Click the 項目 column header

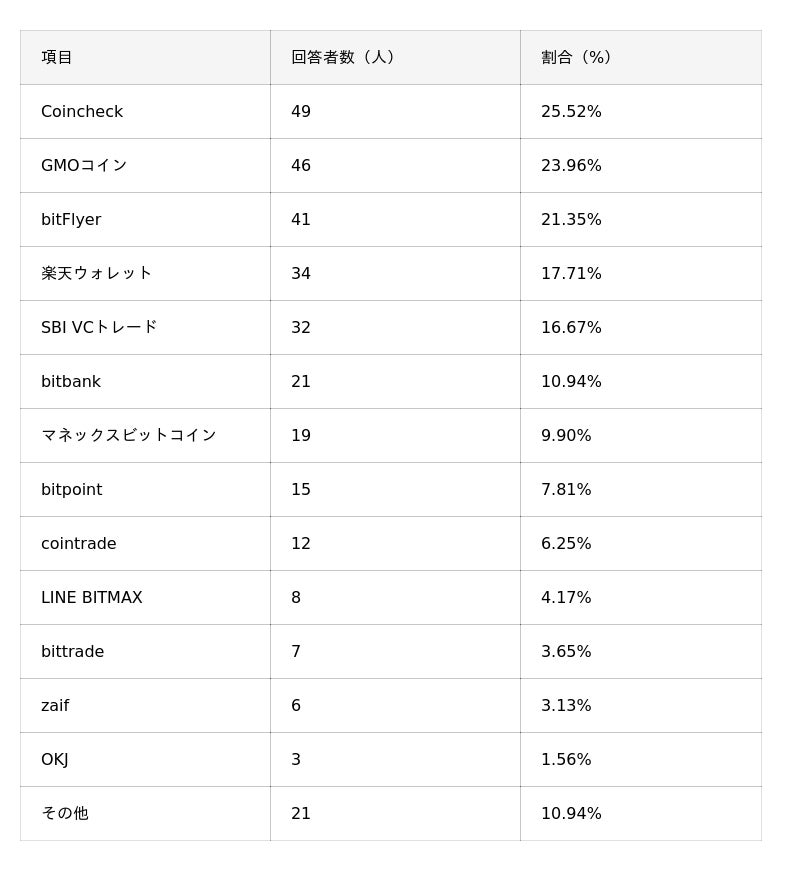pyautogui.click(x=57, y=57)
